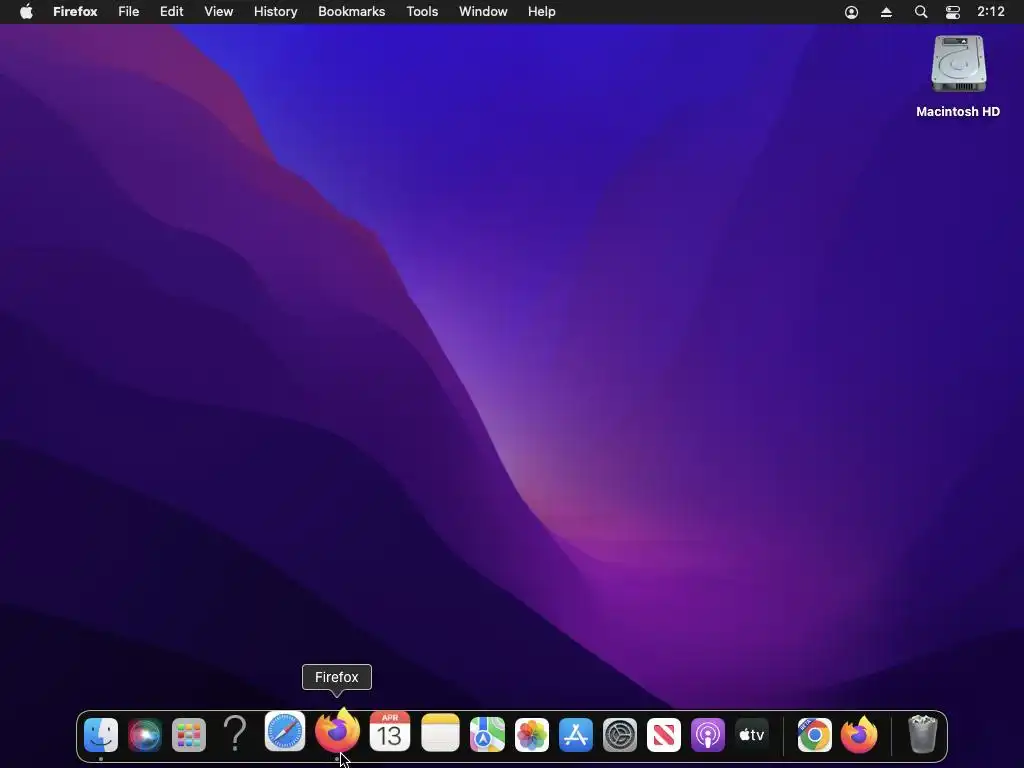
Task: Open the Window menu
Action: coord(483,12)
